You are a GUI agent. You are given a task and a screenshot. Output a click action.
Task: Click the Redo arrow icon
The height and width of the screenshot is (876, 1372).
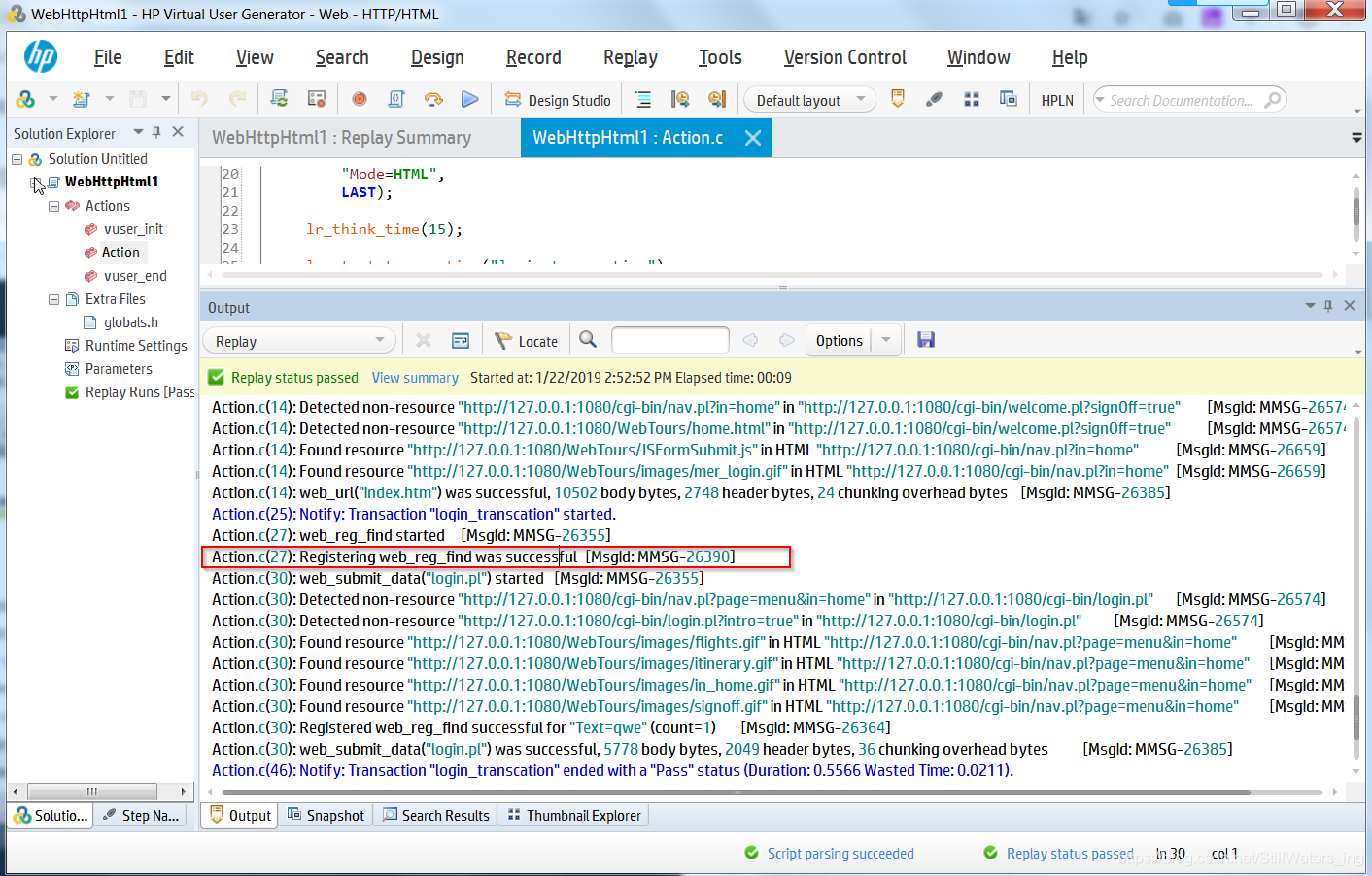point(237,99)
